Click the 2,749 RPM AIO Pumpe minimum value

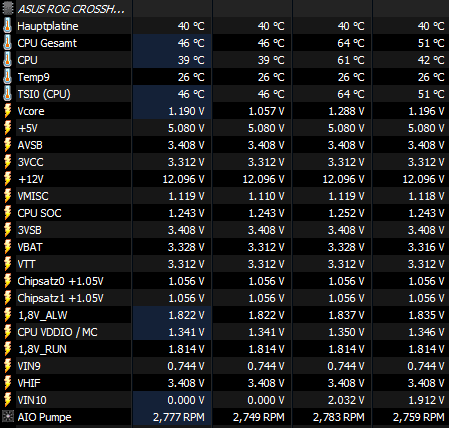pos(259,417)
